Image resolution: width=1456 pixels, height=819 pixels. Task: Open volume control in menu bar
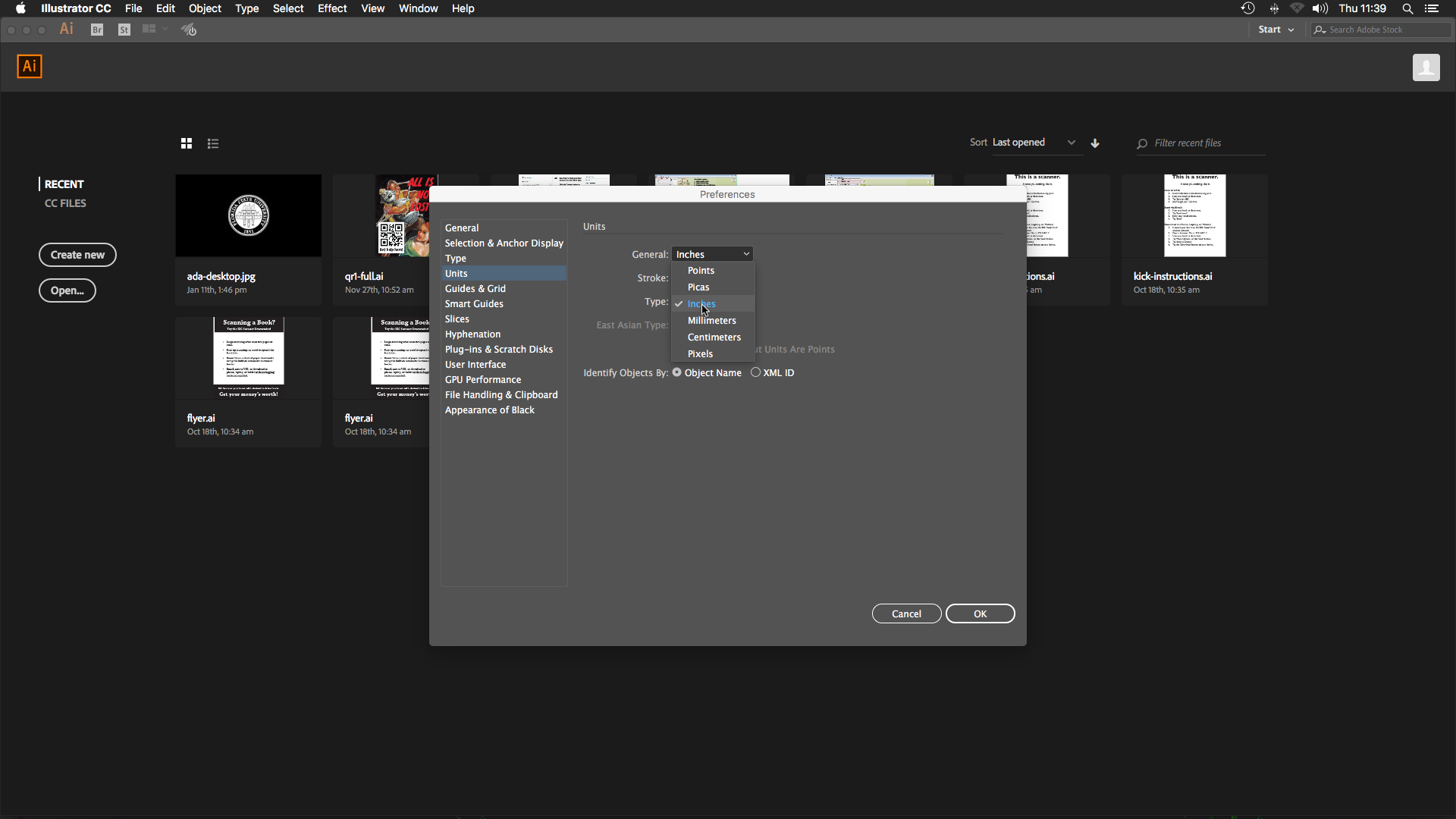[x=1320, y=8]
